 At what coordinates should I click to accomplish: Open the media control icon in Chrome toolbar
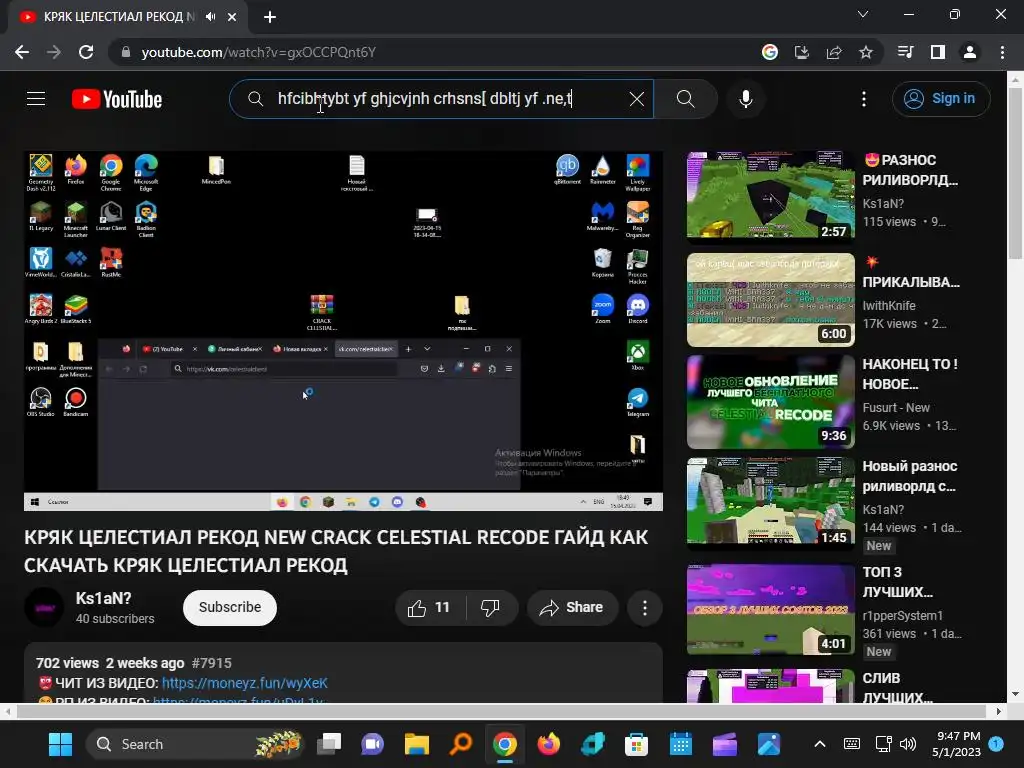click(906, 52)
